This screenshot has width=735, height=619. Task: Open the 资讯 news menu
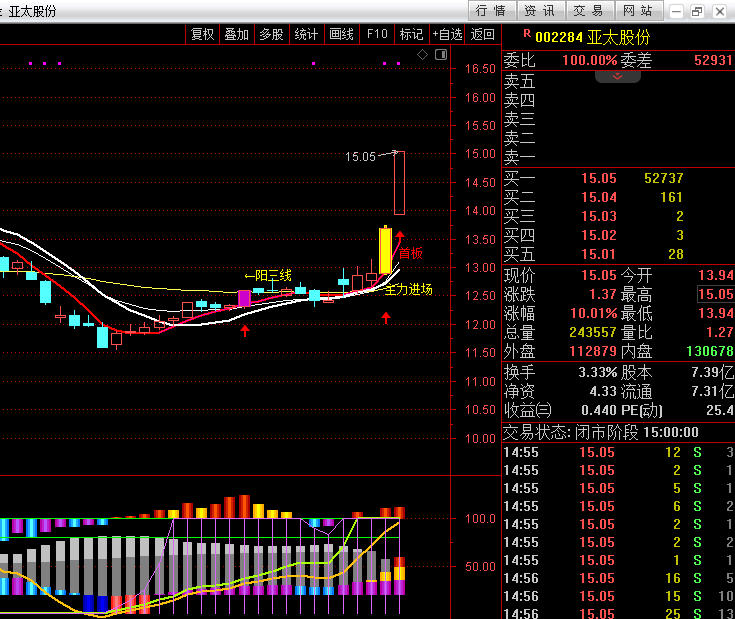[539, 11]
